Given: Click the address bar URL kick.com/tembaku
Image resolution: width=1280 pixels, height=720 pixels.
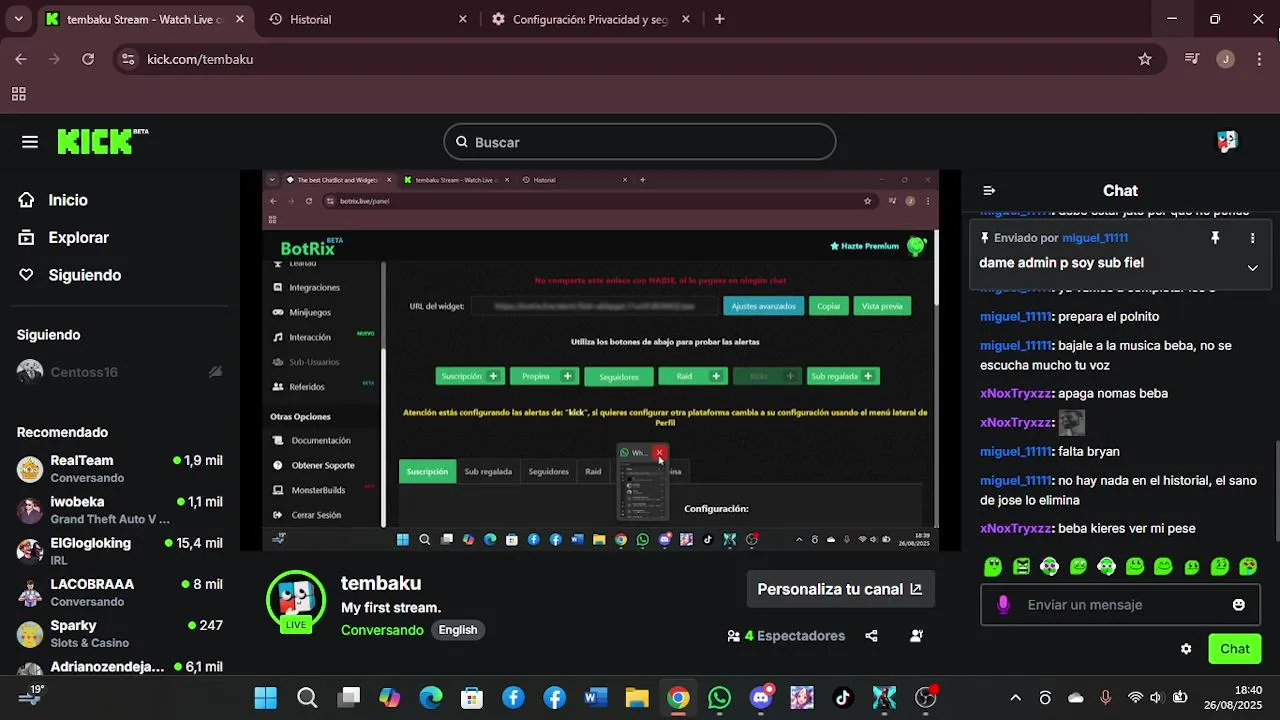Looking at the screenshot, I should (x=200, y=59).
